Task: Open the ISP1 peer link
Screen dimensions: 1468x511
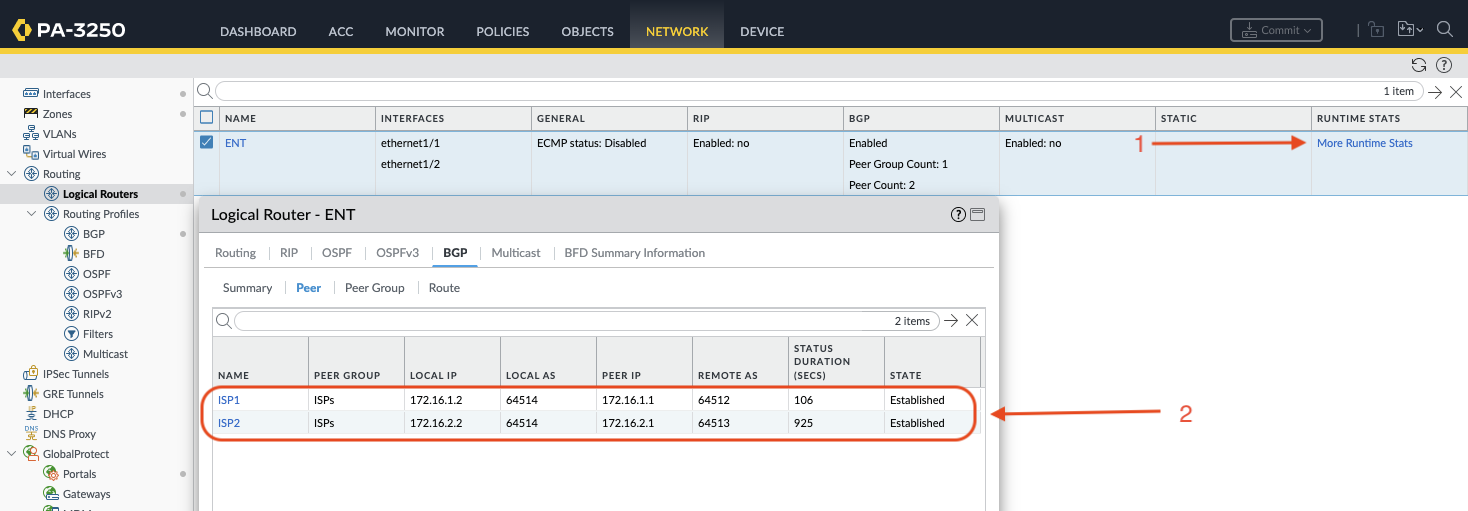Action: (x=229, y=400)
